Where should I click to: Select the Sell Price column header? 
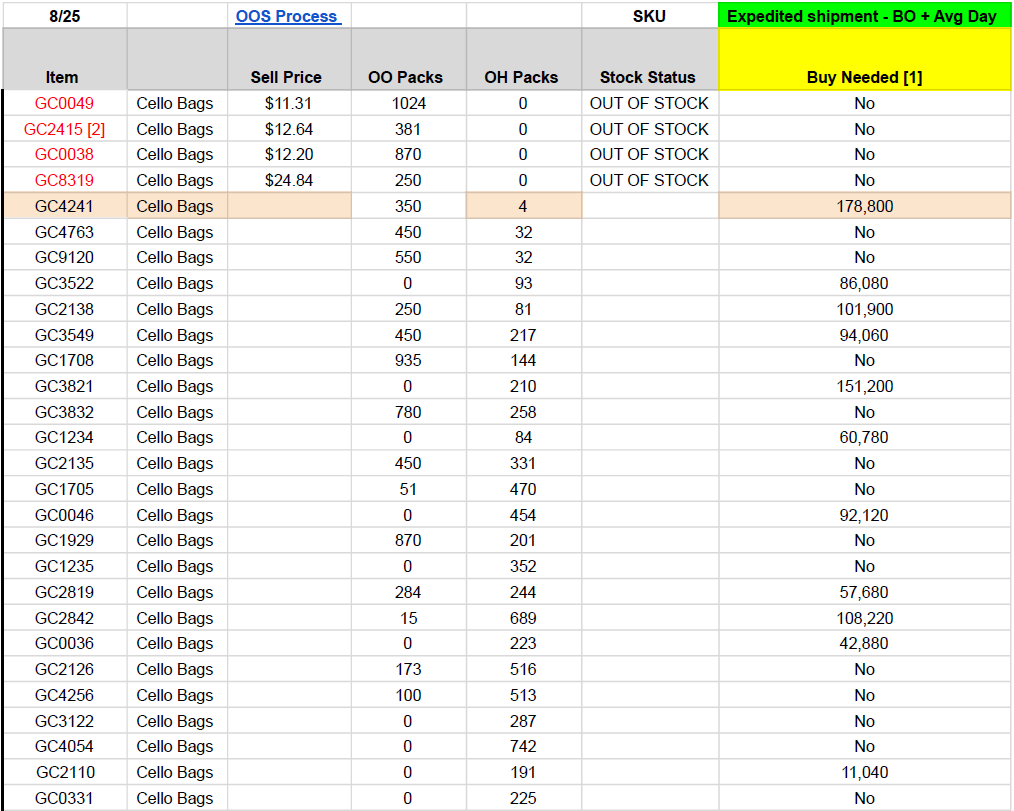pos(287,77)
